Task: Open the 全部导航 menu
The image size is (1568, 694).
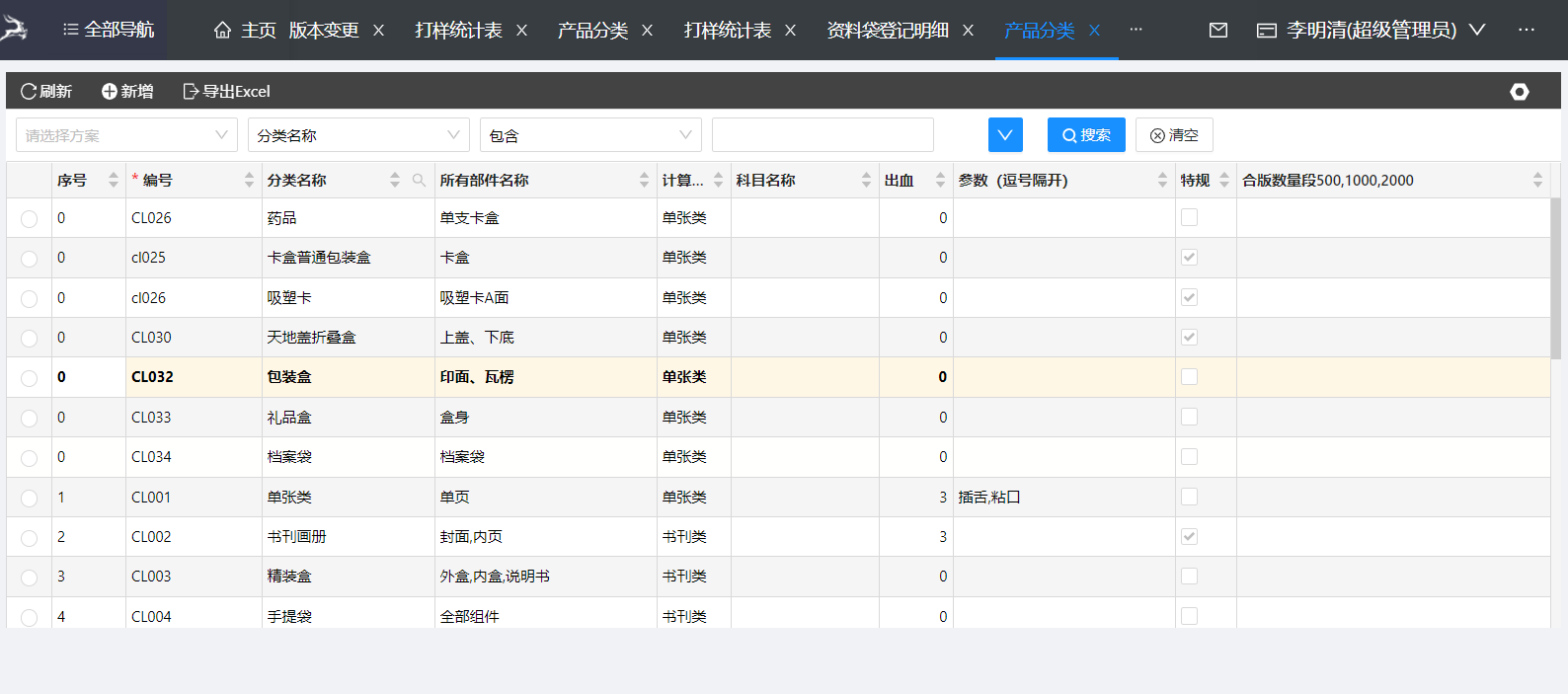Action: point(109,30)
